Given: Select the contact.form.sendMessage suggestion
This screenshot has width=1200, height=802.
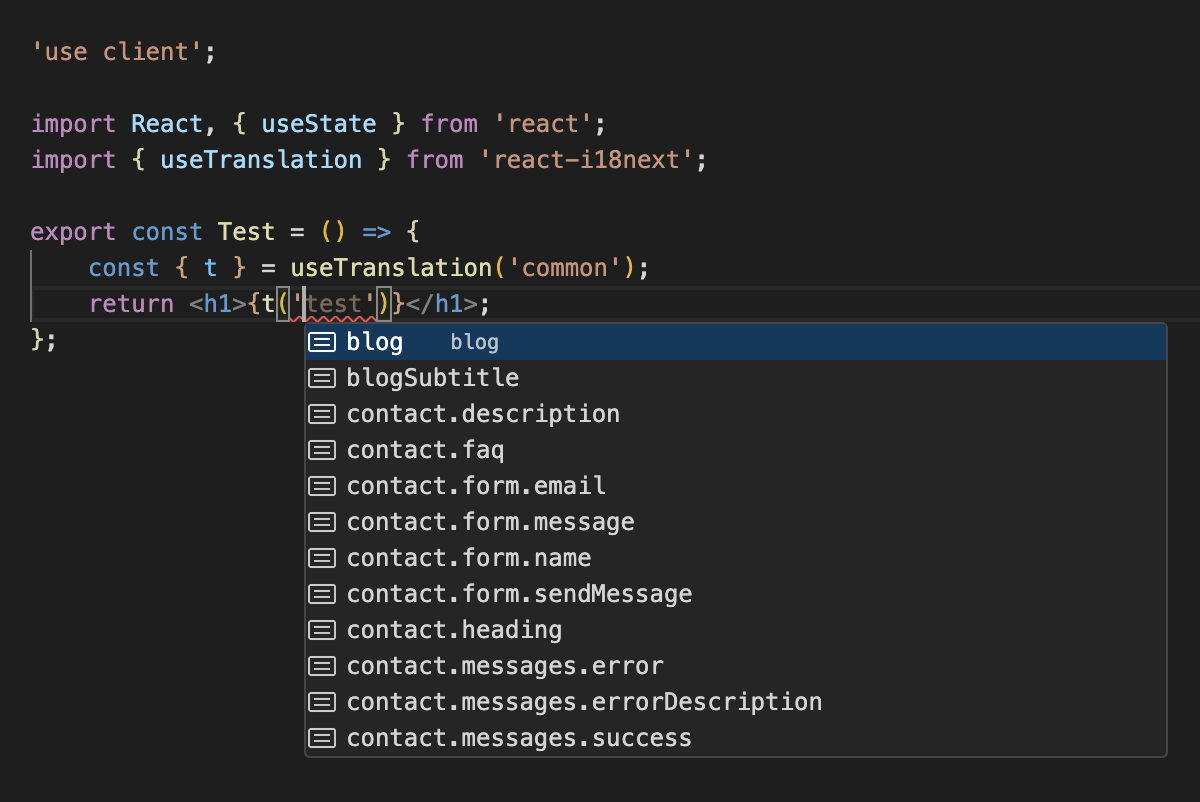Looking at the screenshot, I should (x=519, y=594).
